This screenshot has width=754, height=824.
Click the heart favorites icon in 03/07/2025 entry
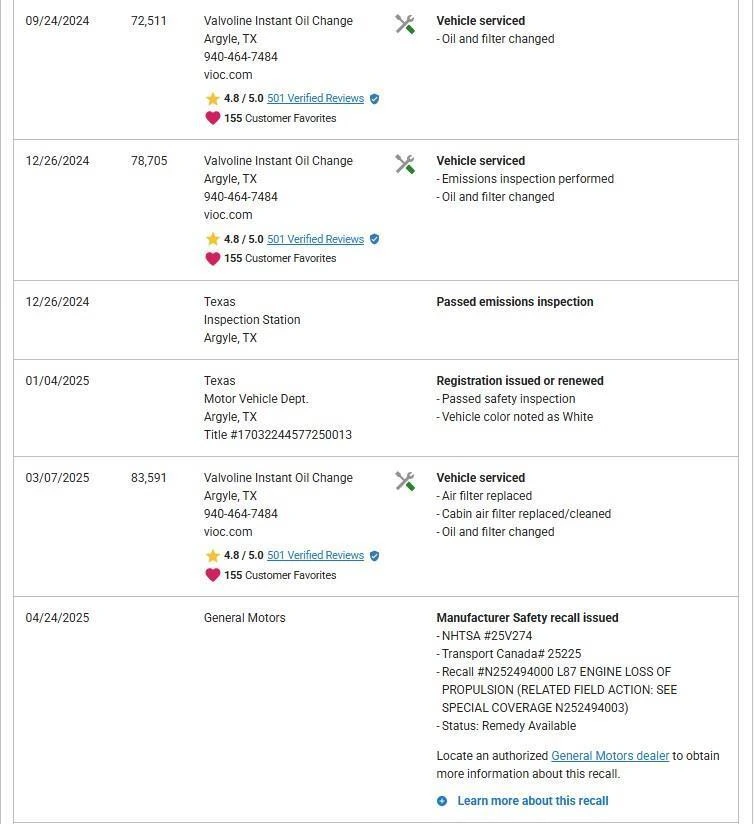[212, 575]
